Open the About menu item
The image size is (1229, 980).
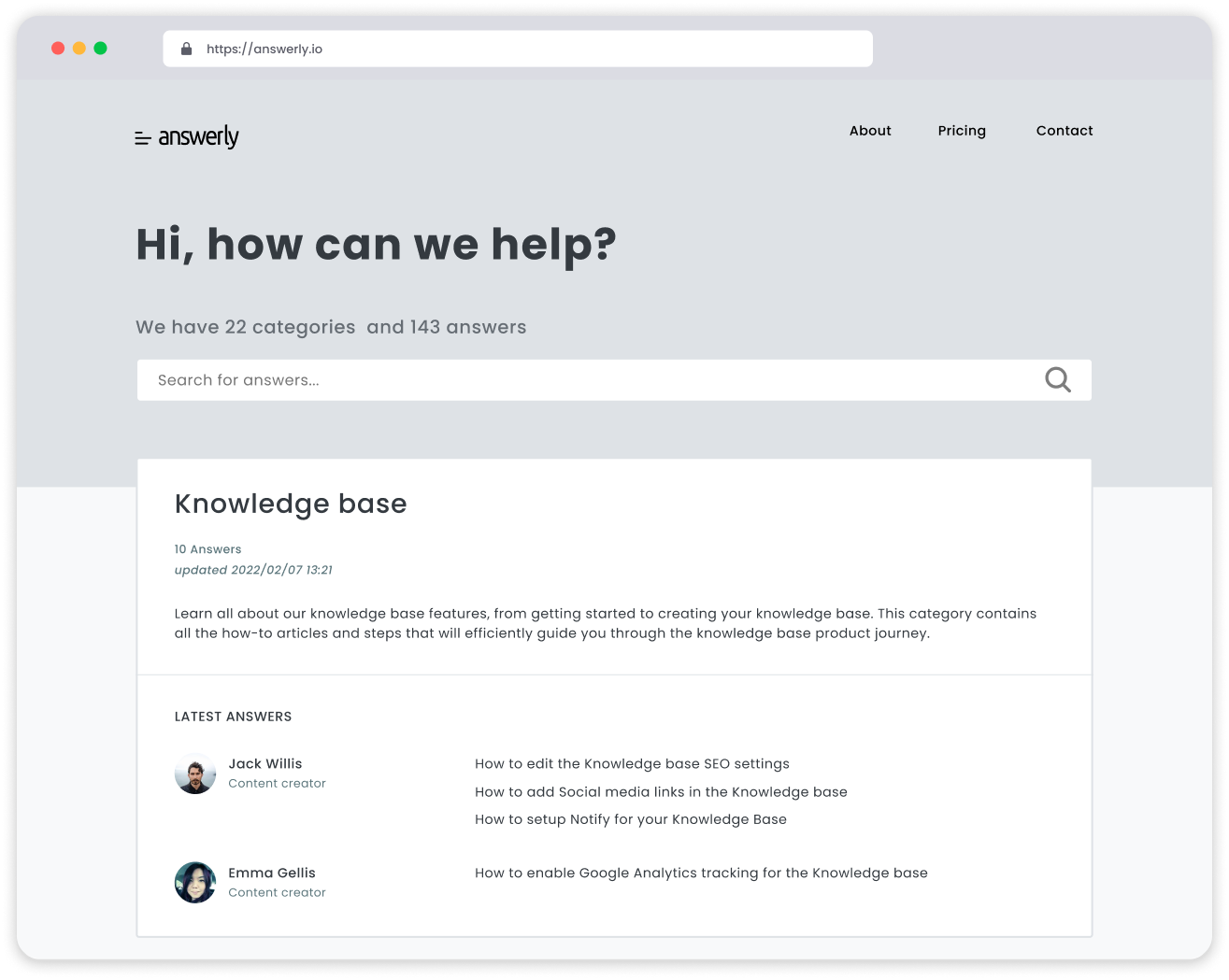pos(870,131)
